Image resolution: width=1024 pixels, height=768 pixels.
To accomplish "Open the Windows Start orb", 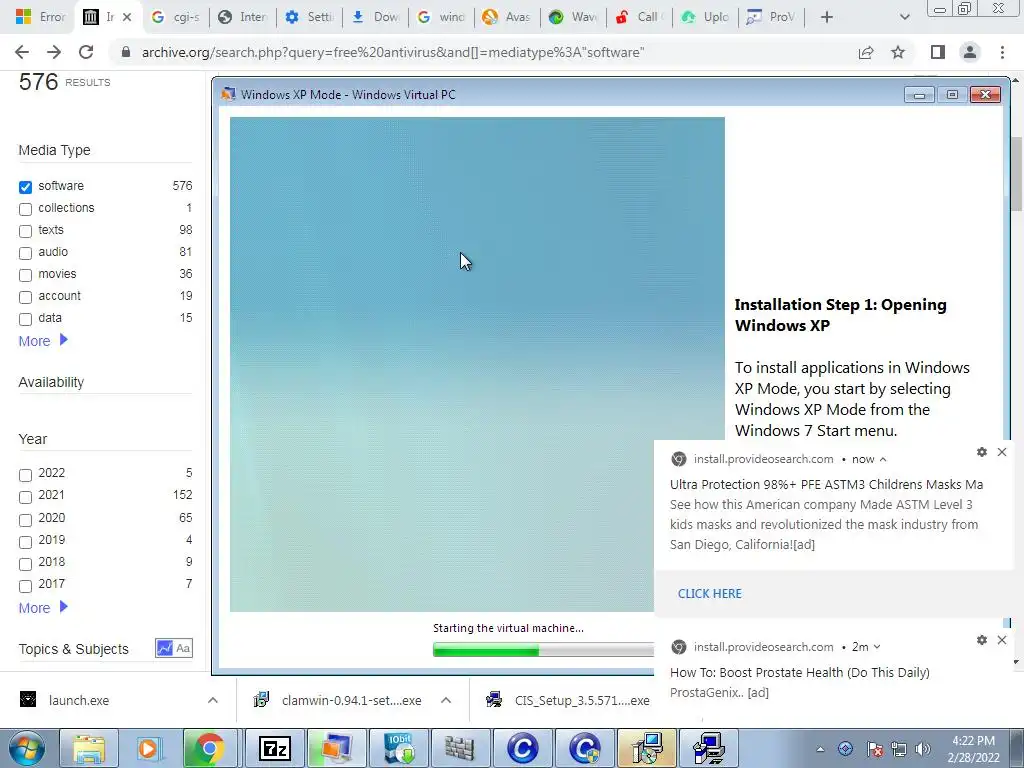I will tap(27, 748).
